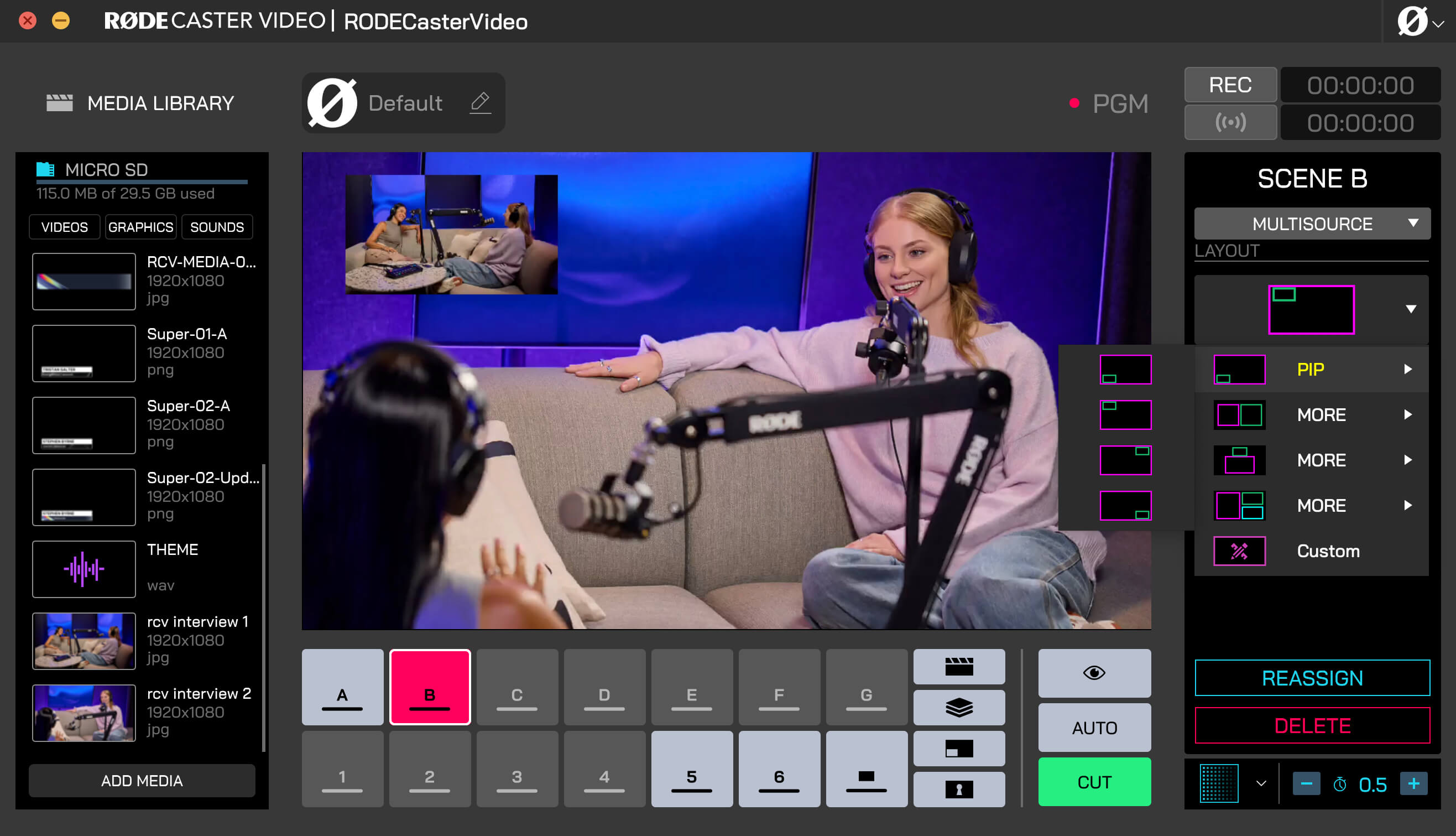
Task: Click the overlay layers stack icon button
Action: [959, 708]
